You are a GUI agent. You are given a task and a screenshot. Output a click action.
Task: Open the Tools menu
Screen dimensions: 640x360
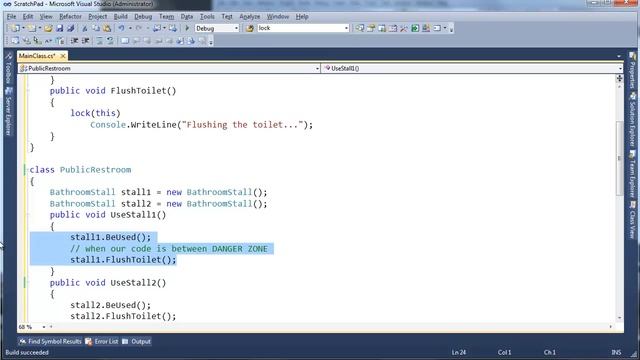click(207, 16)
